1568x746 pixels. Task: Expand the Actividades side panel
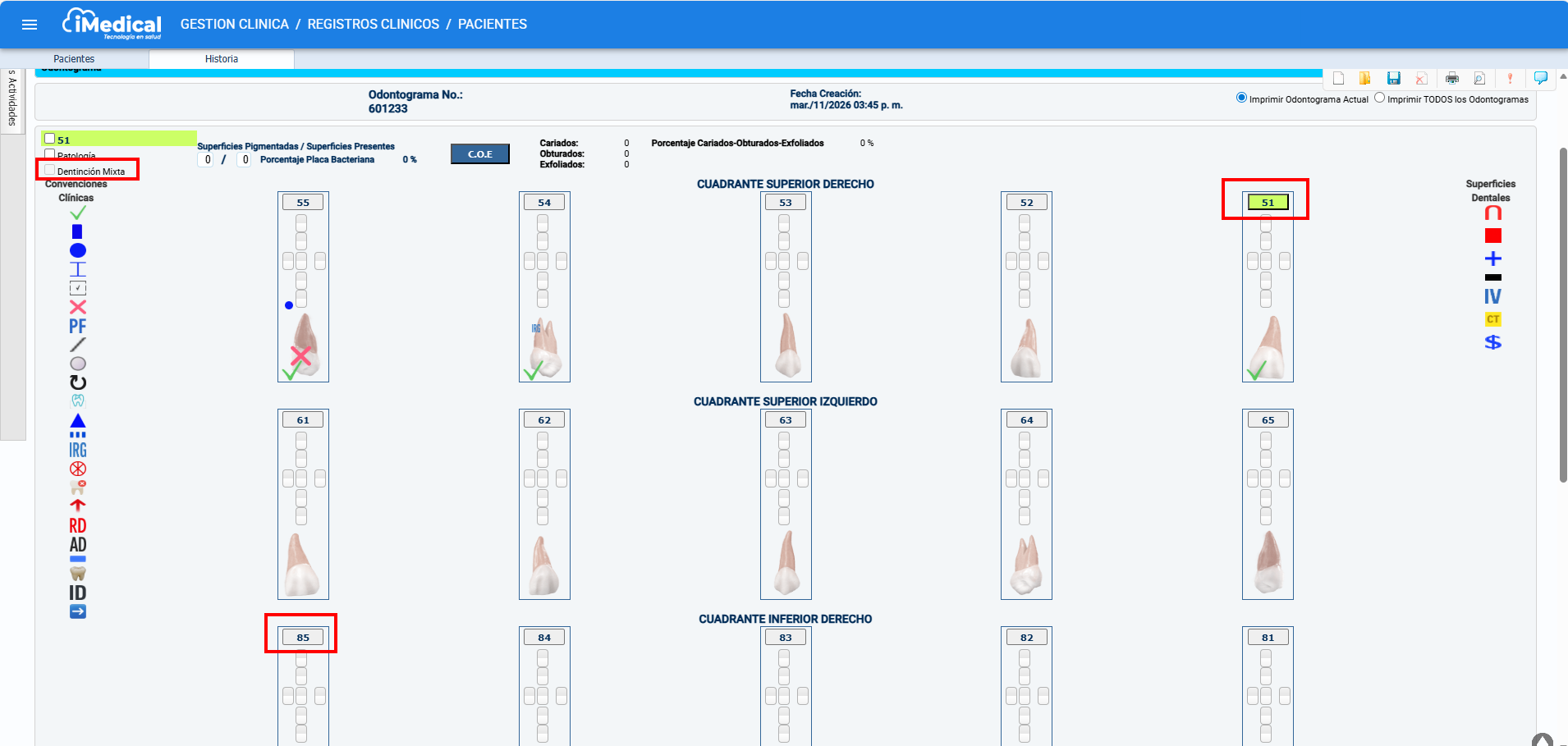pos(12,98)
